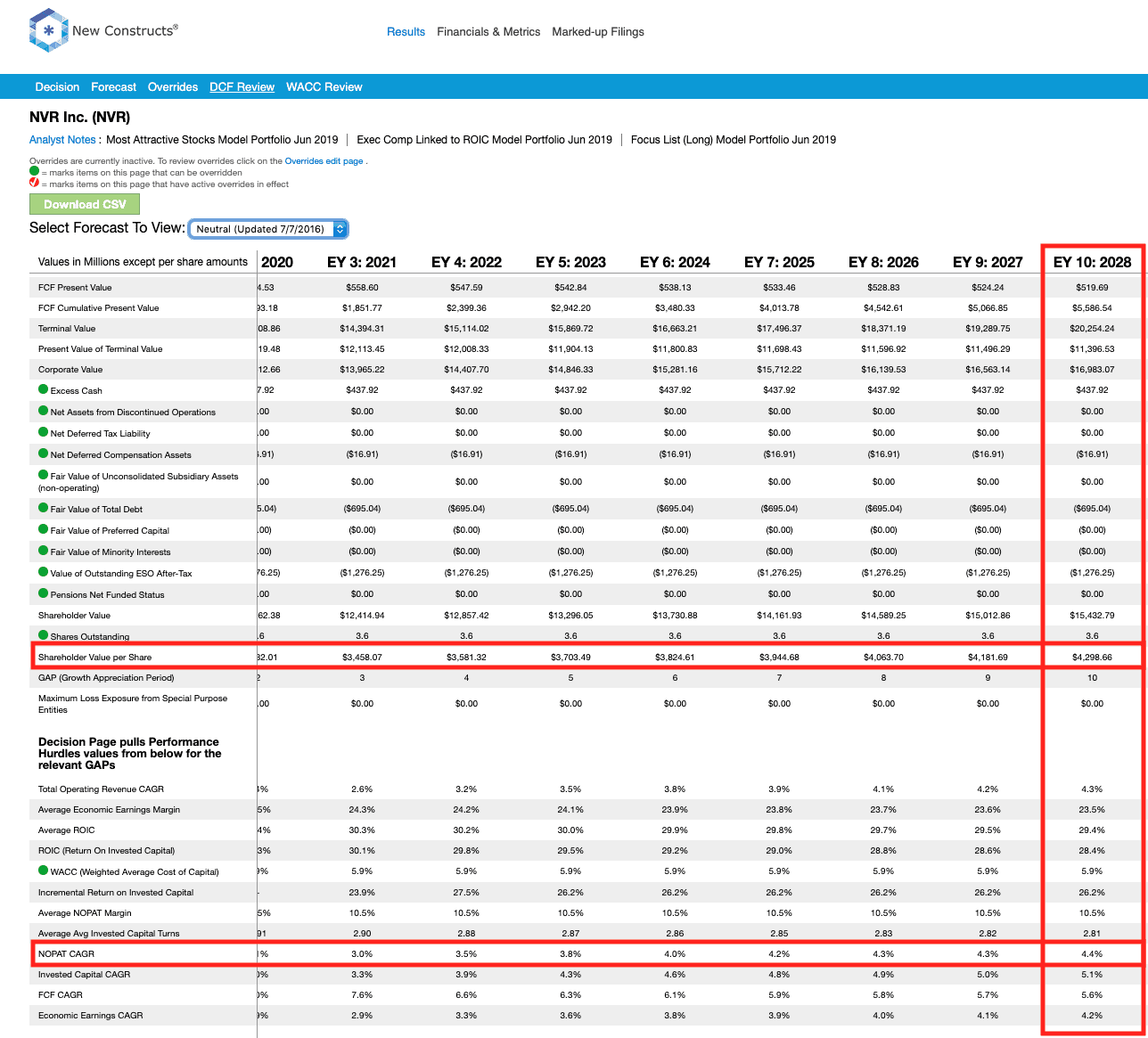Image resolution: width=1148 pixels, height=1038 pixels.
Task: Click the Maximum Loss Exposure row label
Action: 133,704
